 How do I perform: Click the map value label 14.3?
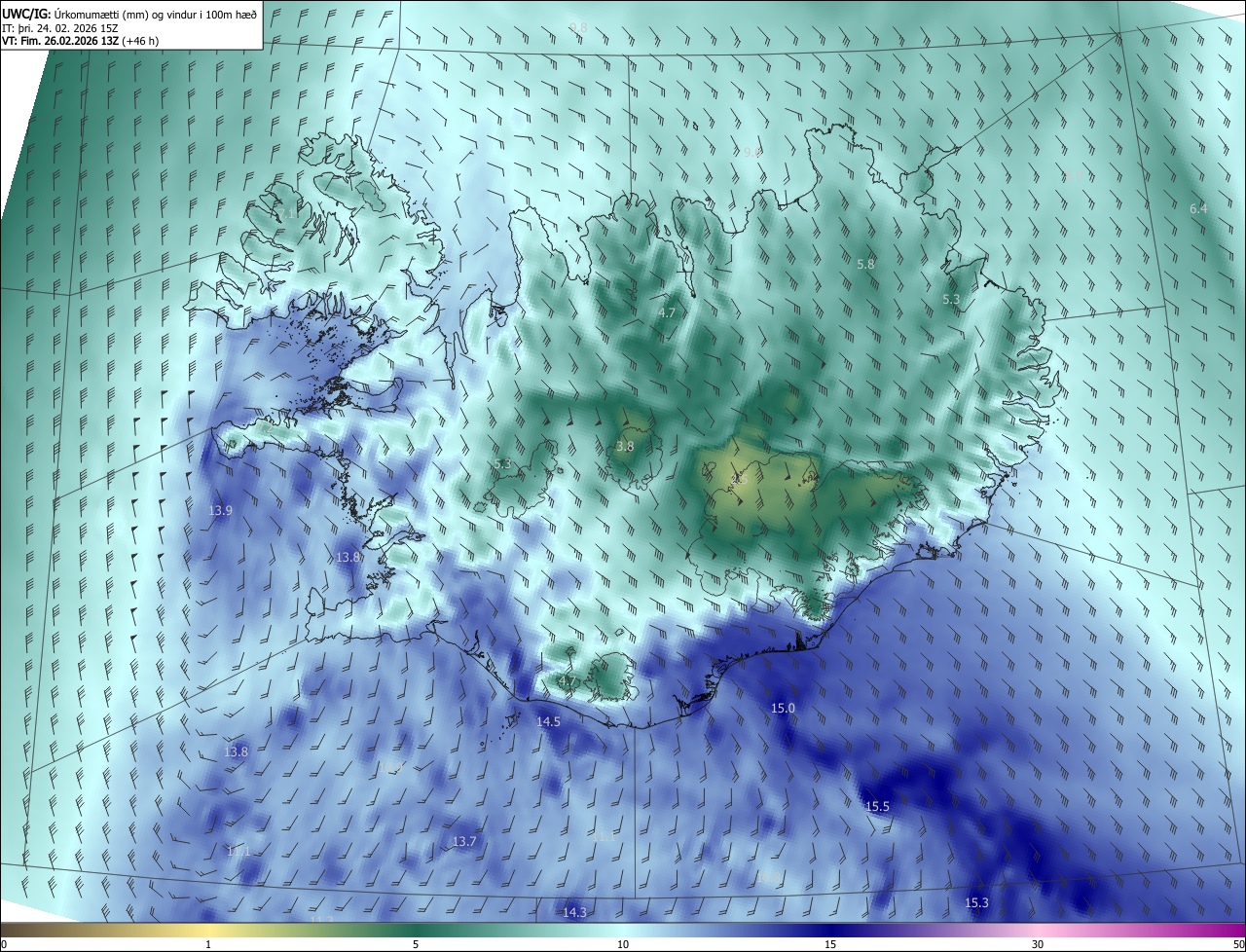tap(574, 913)
